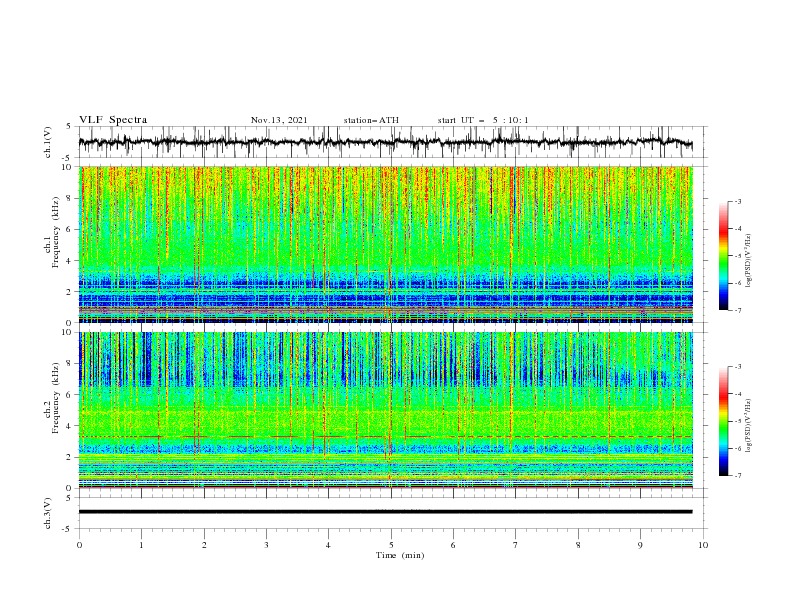The width and height of the screenshot is (792, 612).
Task: Click the time axis tick label '7'
Action: point(516,545)
